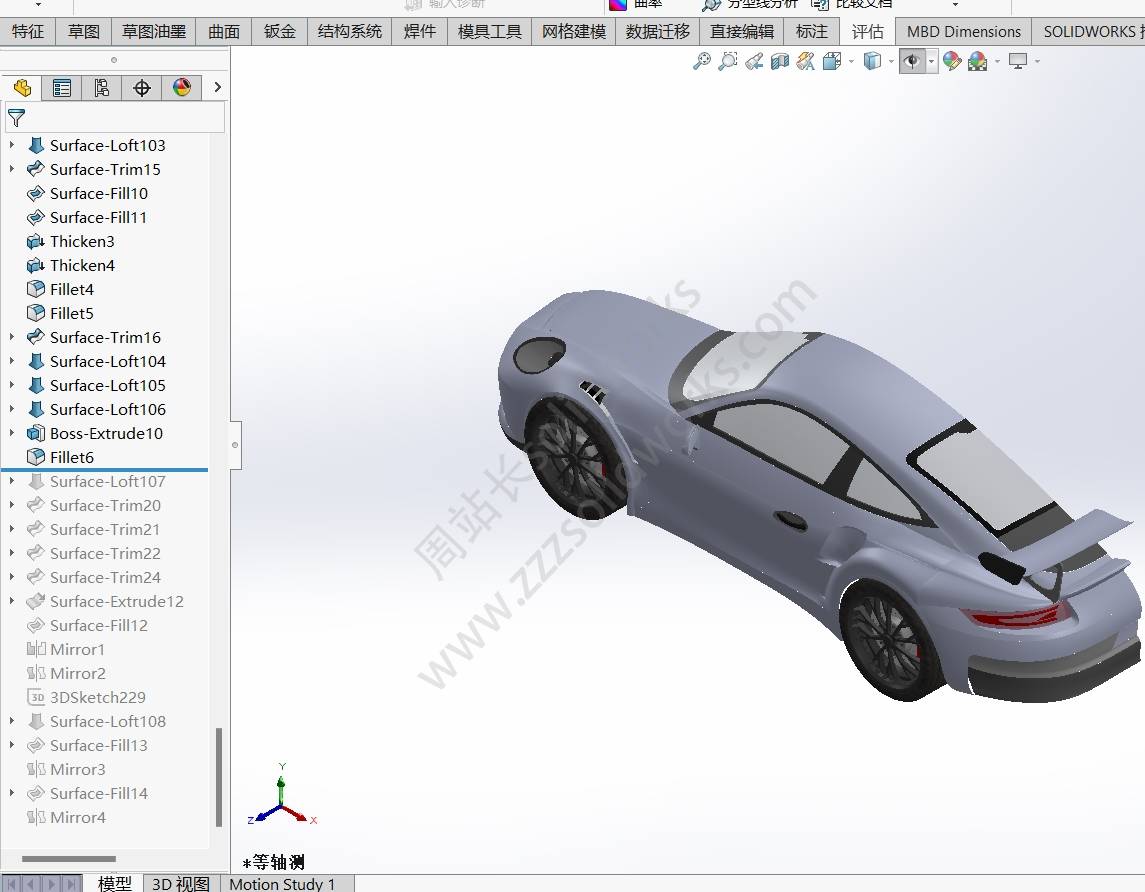Toggle the Hide/Show Items eye button
The width and height of the screenshot is (1145, 892).
point(911,62)
